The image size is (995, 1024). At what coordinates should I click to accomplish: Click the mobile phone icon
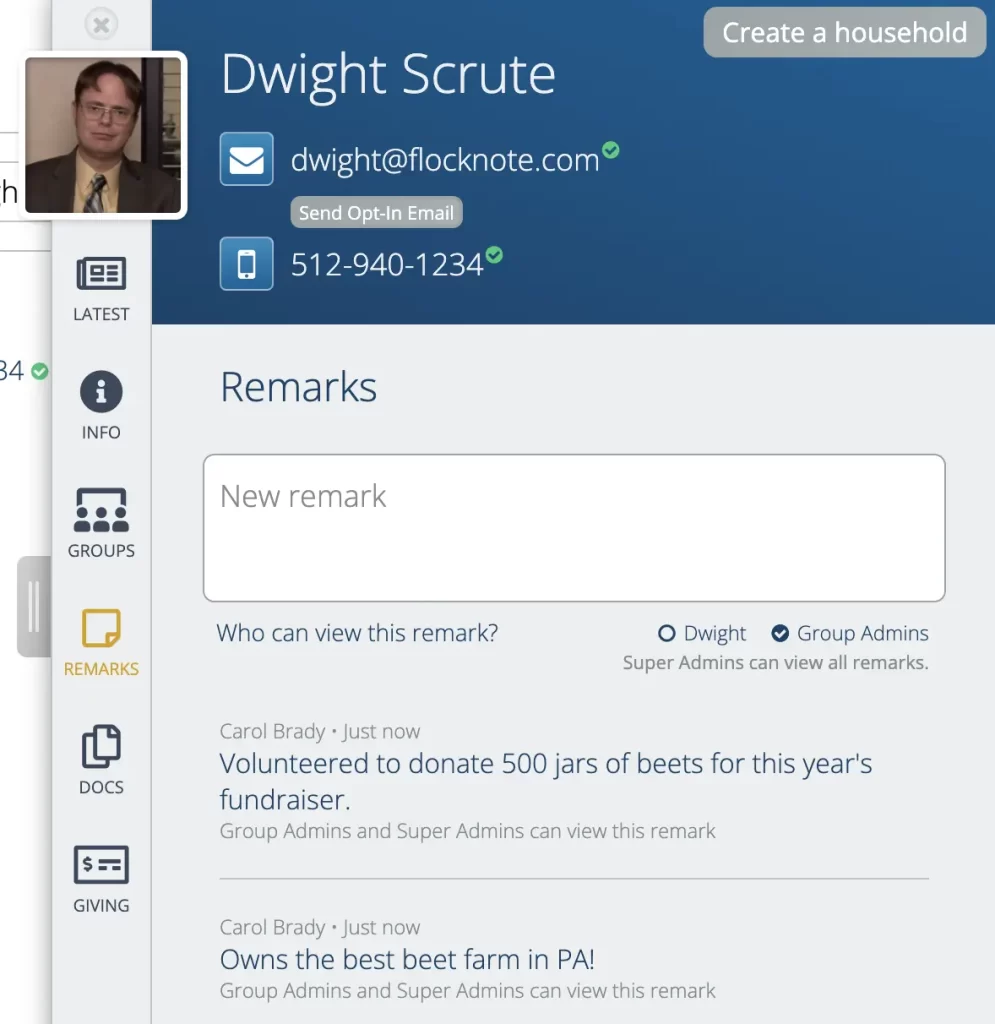click(245, 263)
